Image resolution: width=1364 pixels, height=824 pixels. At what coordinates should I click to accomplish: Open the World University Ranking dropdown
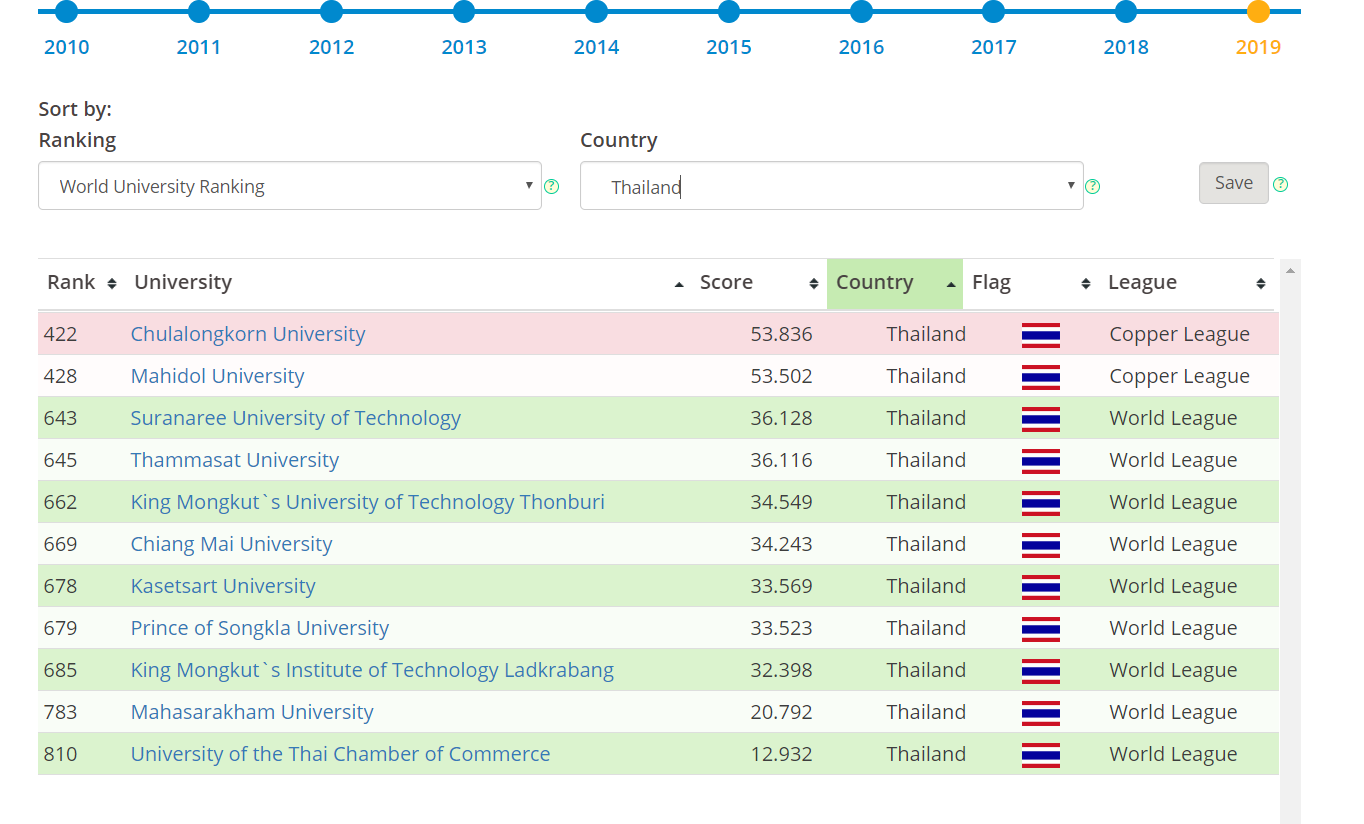290,186
